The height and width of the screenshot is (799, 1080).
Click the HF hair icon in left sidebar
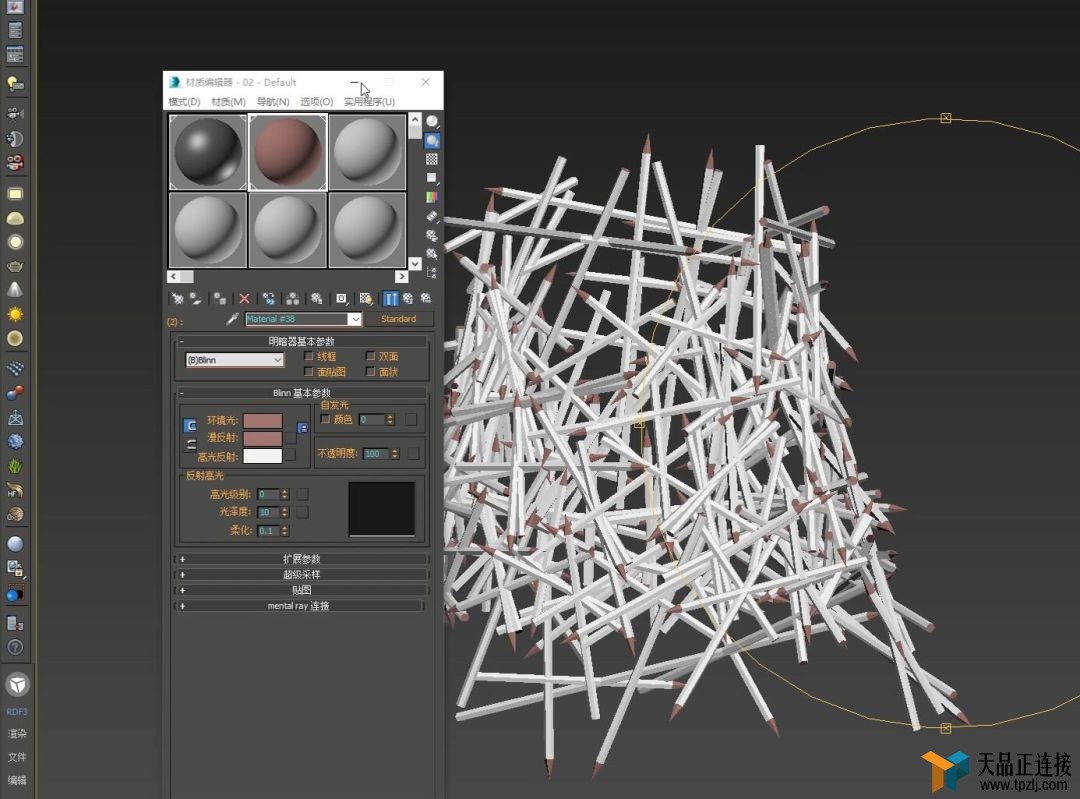tap(15, 490)
